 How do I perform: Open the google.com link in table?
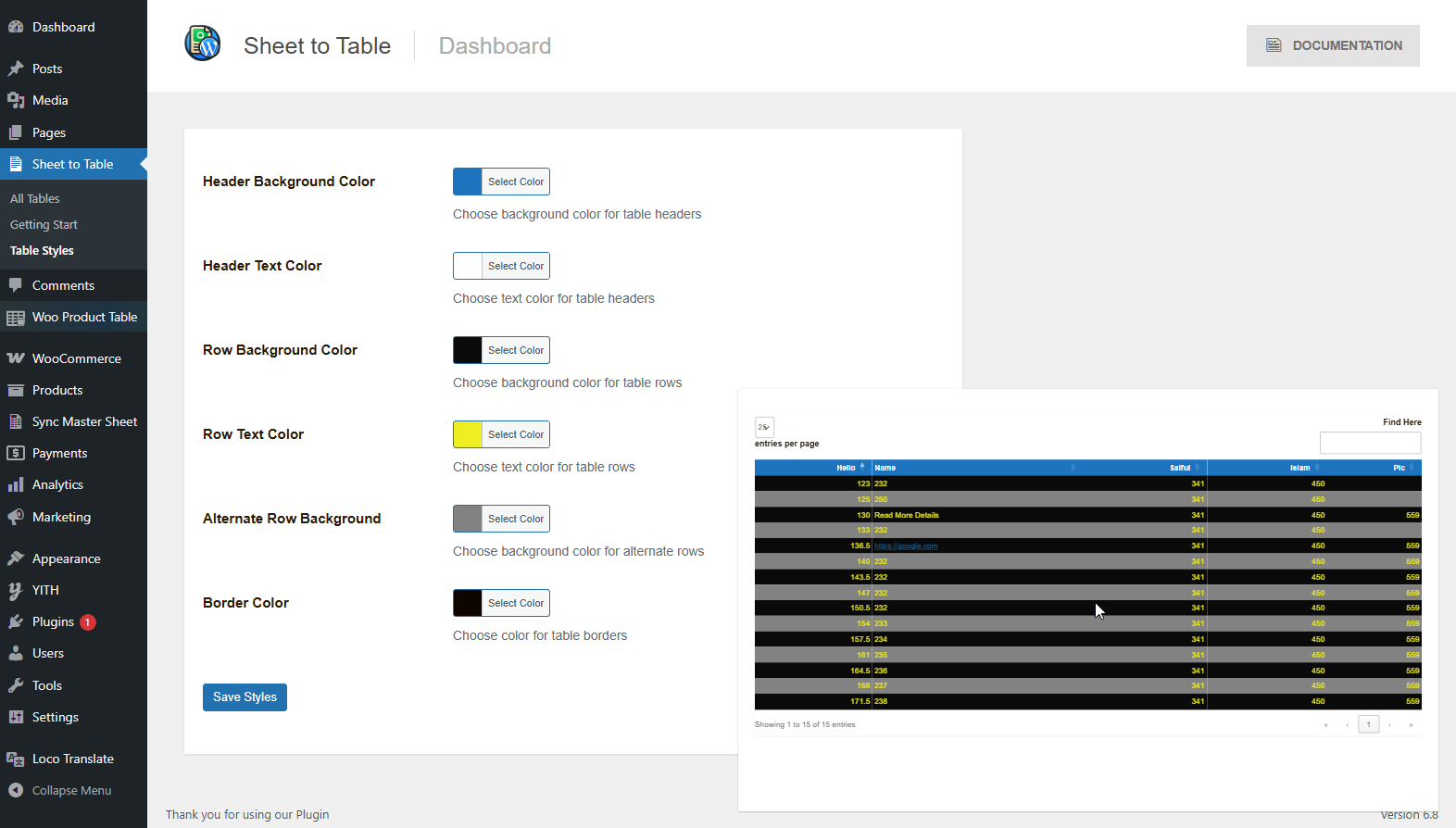click(906, 546)
